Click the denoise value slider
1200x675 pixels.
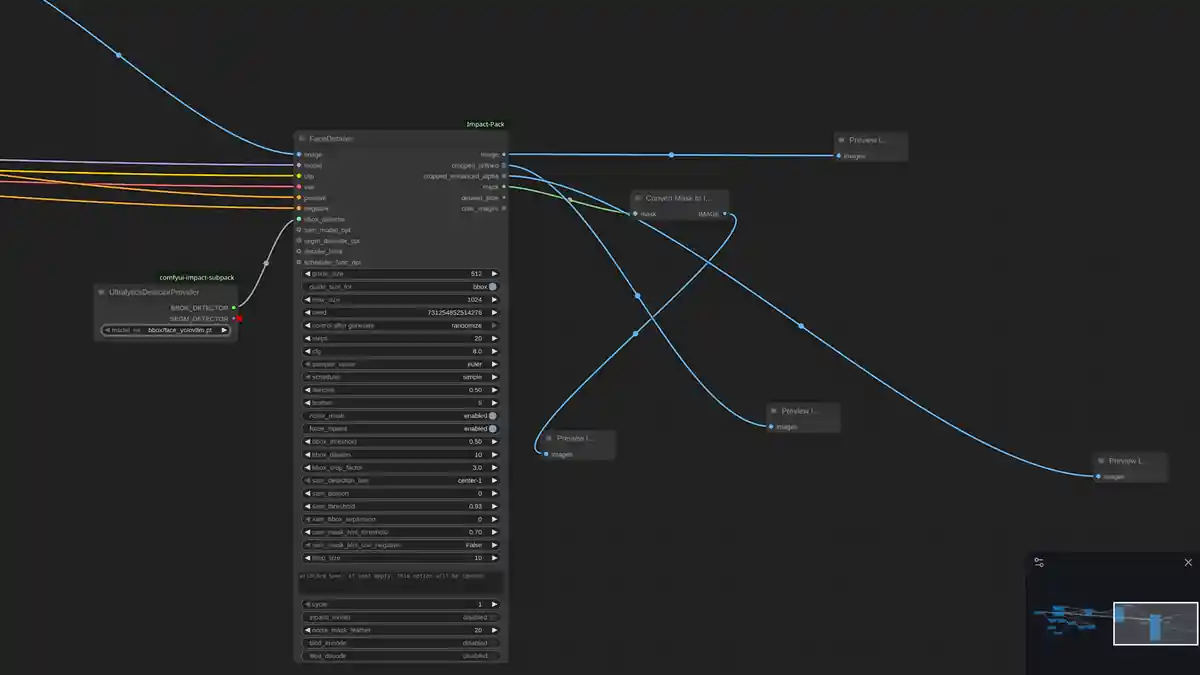click(x=400, y=390)
